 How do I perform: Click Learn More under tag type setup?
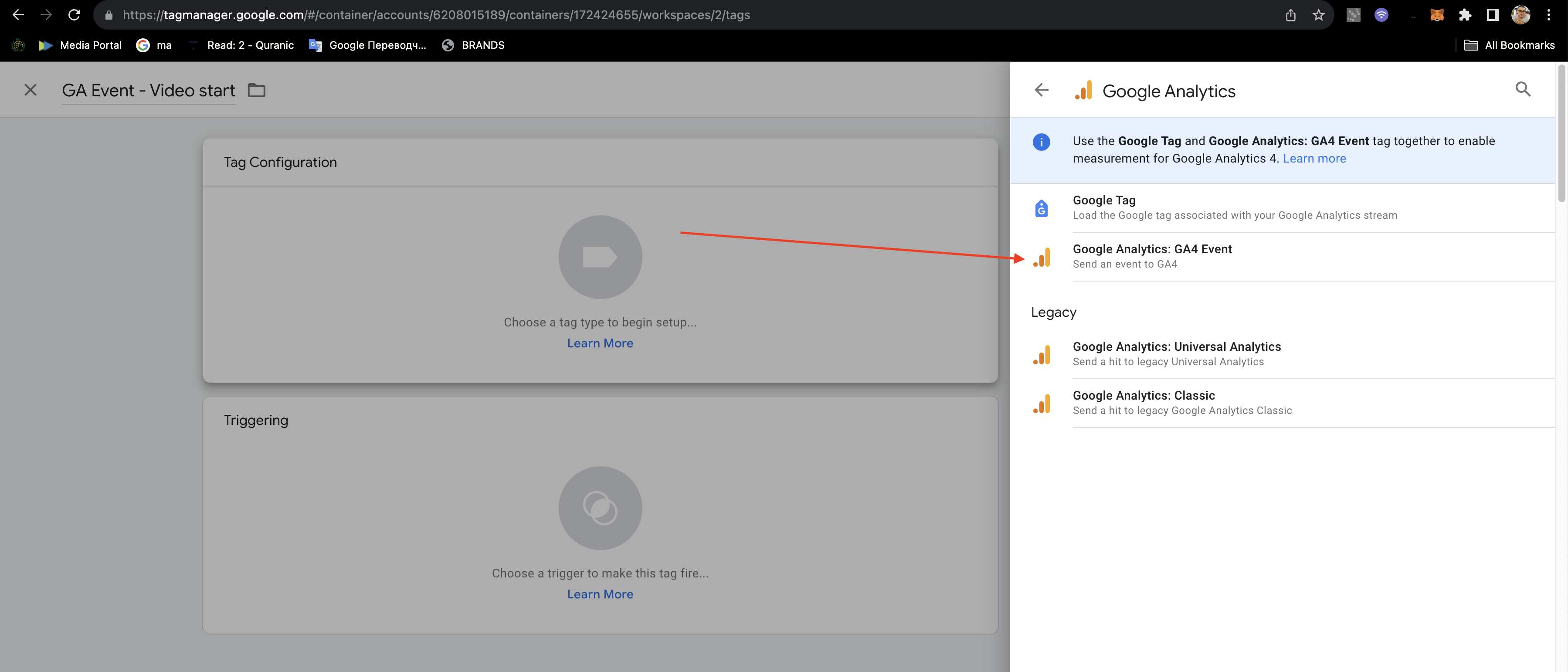(x=600, y=343)
